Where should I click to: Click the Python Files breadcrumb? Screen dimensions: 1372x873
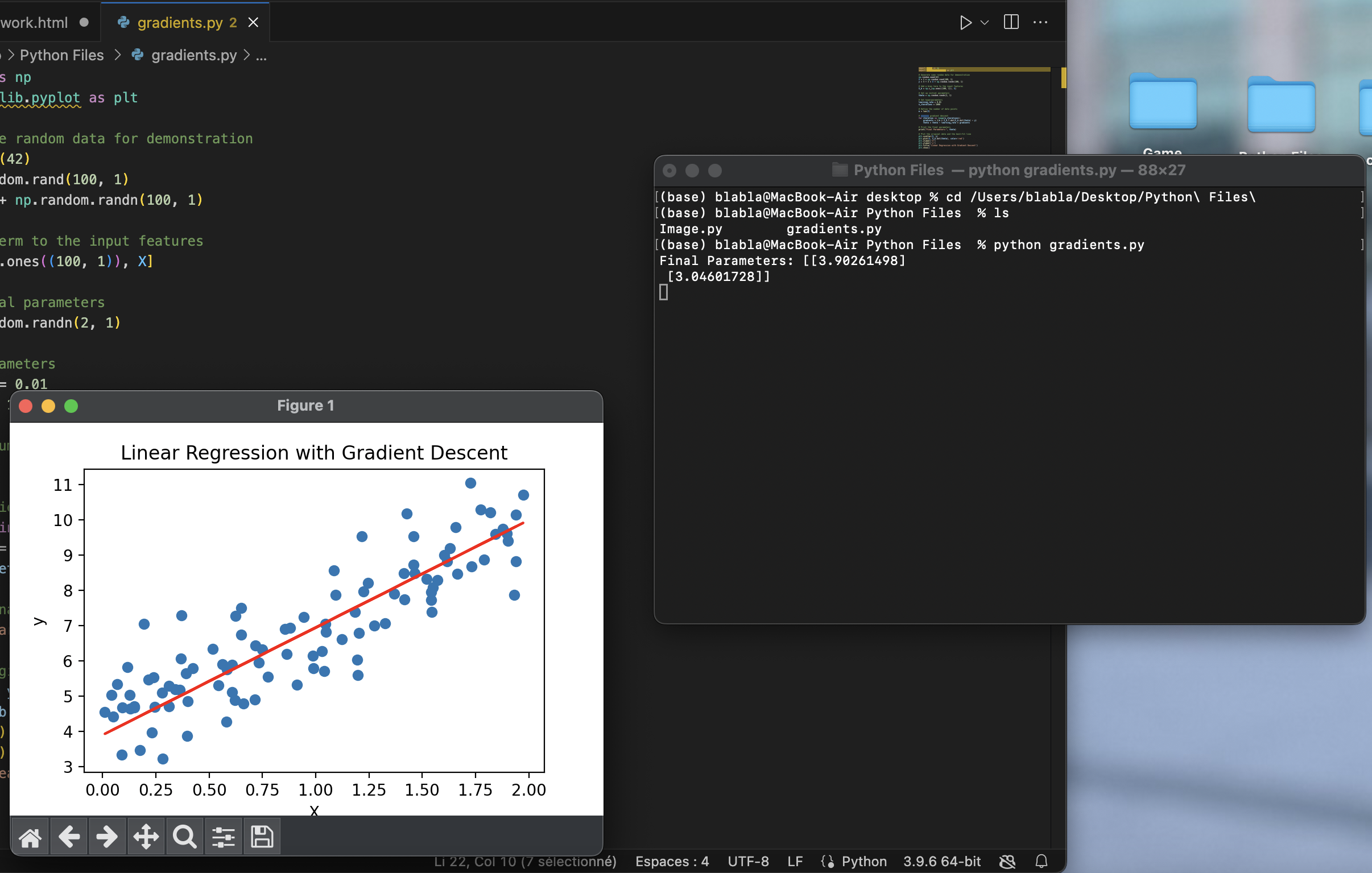61,55
